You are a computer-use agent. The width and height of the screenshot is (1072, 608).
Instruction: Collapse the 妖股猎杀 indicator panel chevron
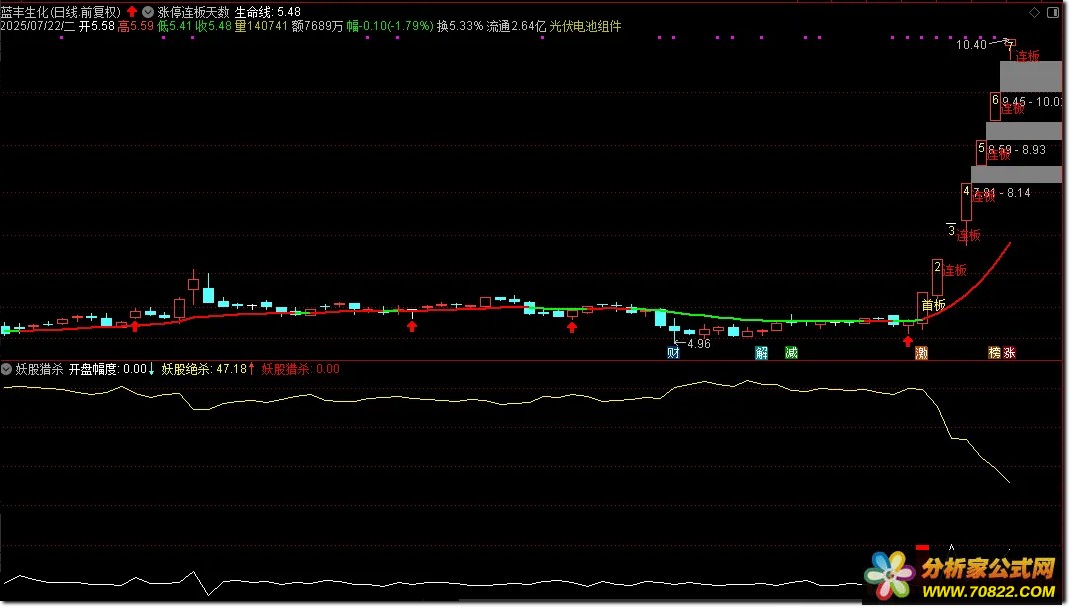point(8,368)
